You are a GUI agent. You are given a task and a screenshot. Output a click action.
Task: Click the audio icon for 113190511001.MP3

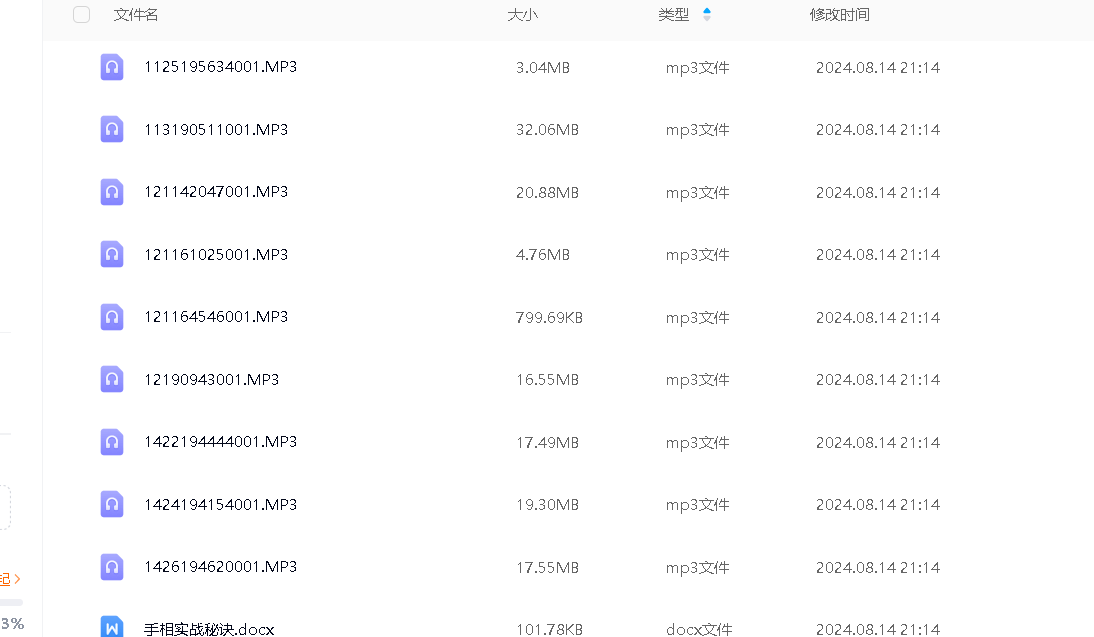point(112,129)
